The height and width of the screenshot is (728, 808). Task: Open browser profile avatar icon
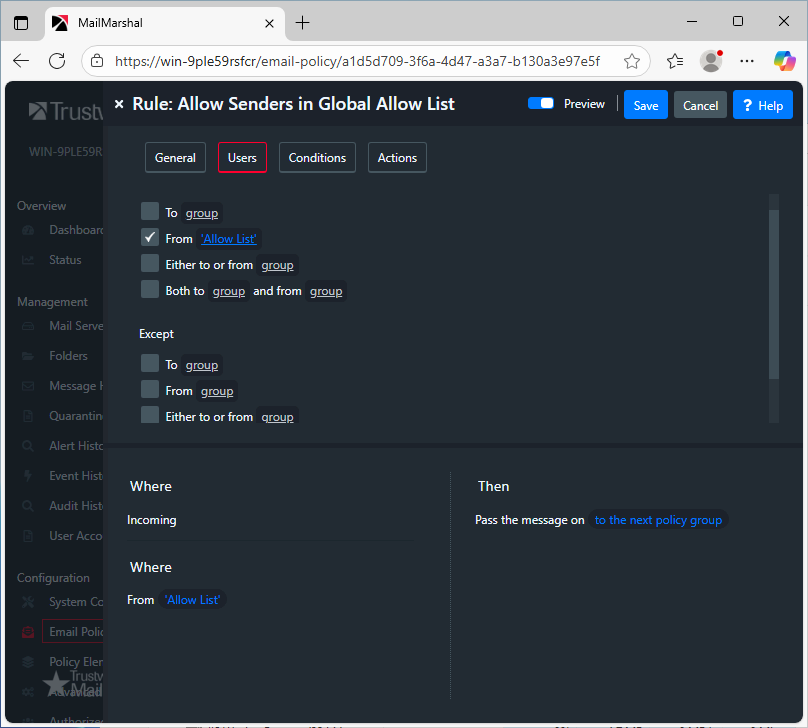(x=711, y=61)
